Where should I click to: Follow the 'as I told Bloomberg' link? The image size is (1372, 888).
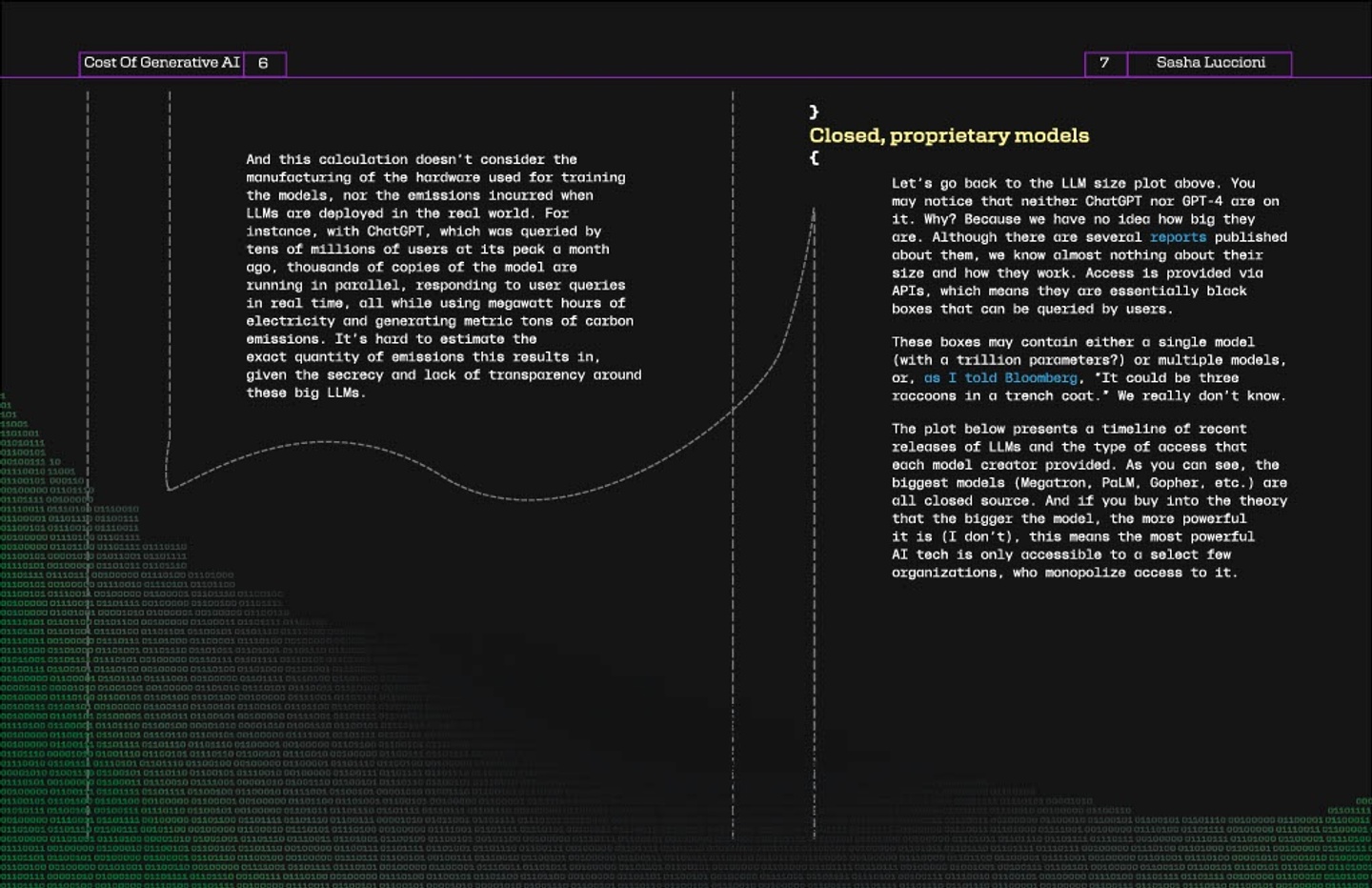(1000, 378)
